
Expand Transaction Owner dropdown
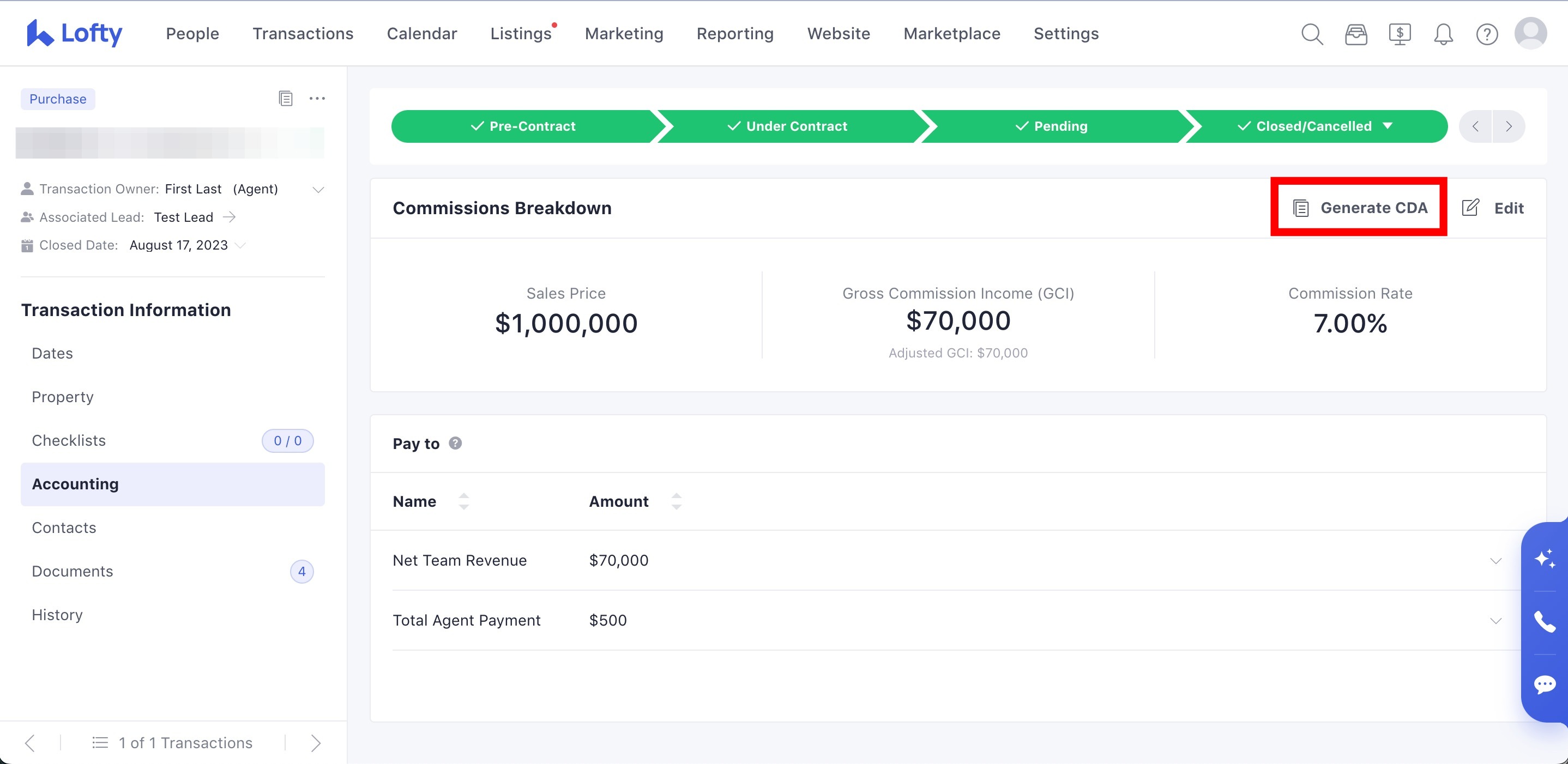click(318, 189)
